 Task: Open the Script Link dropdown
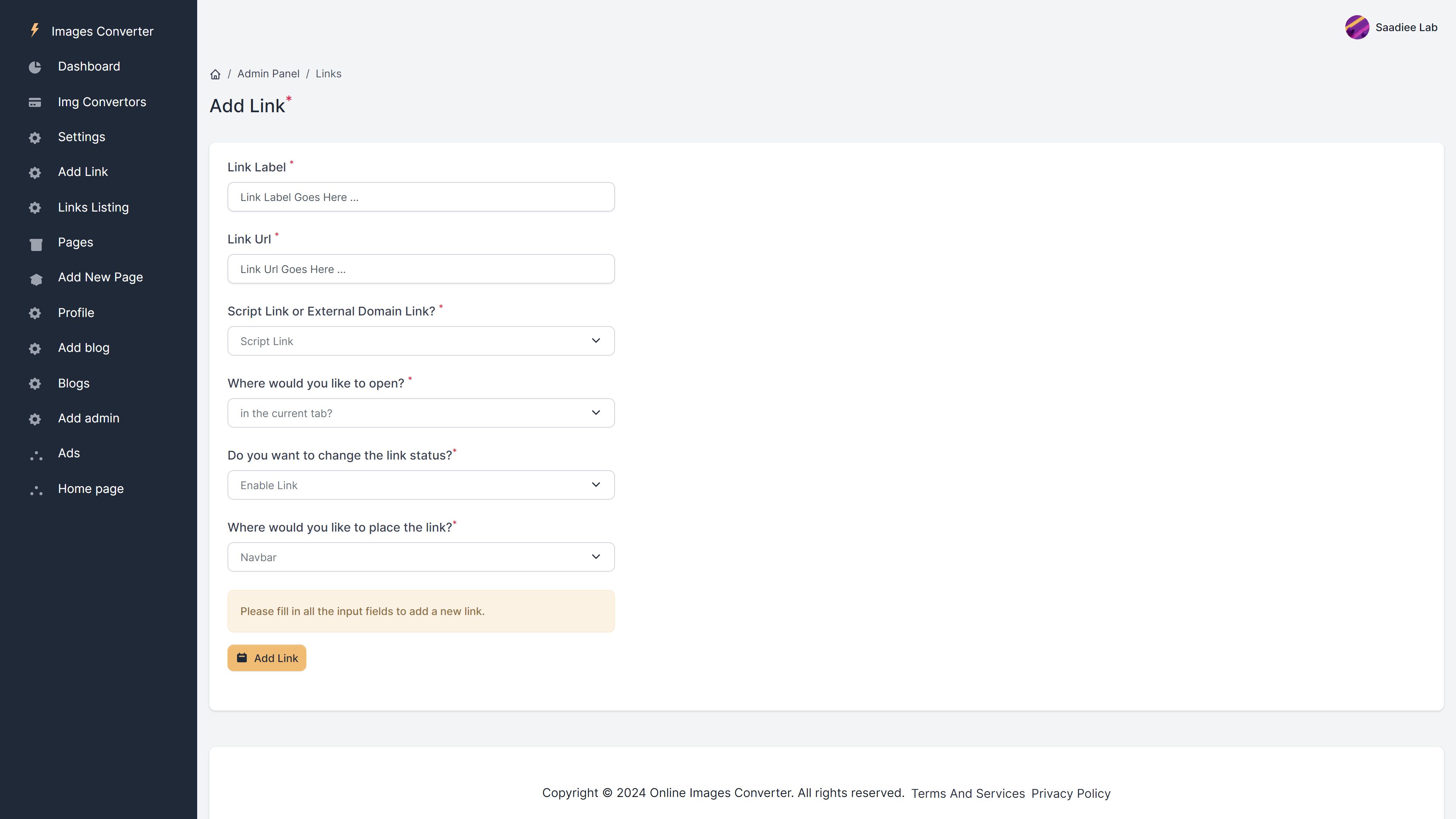click(x=420, y=341)
